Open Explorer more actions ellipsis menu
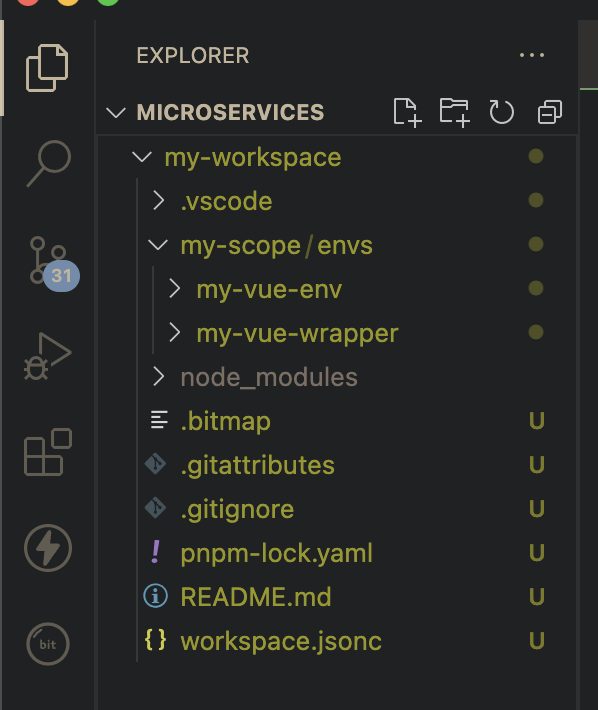The height and width of the screenshot is (710, 598). click(x=532, y=55)
